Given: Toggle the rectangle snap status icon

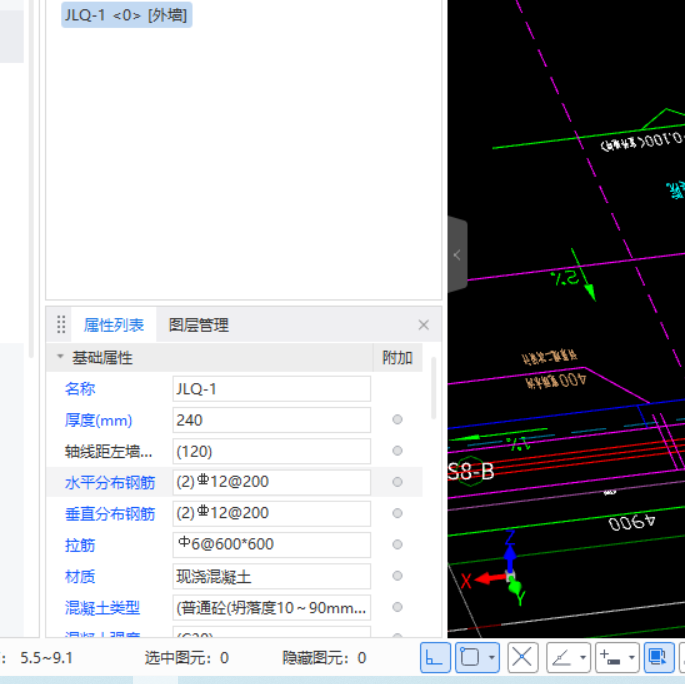Looking at the screenshot, I should [470, 657].
